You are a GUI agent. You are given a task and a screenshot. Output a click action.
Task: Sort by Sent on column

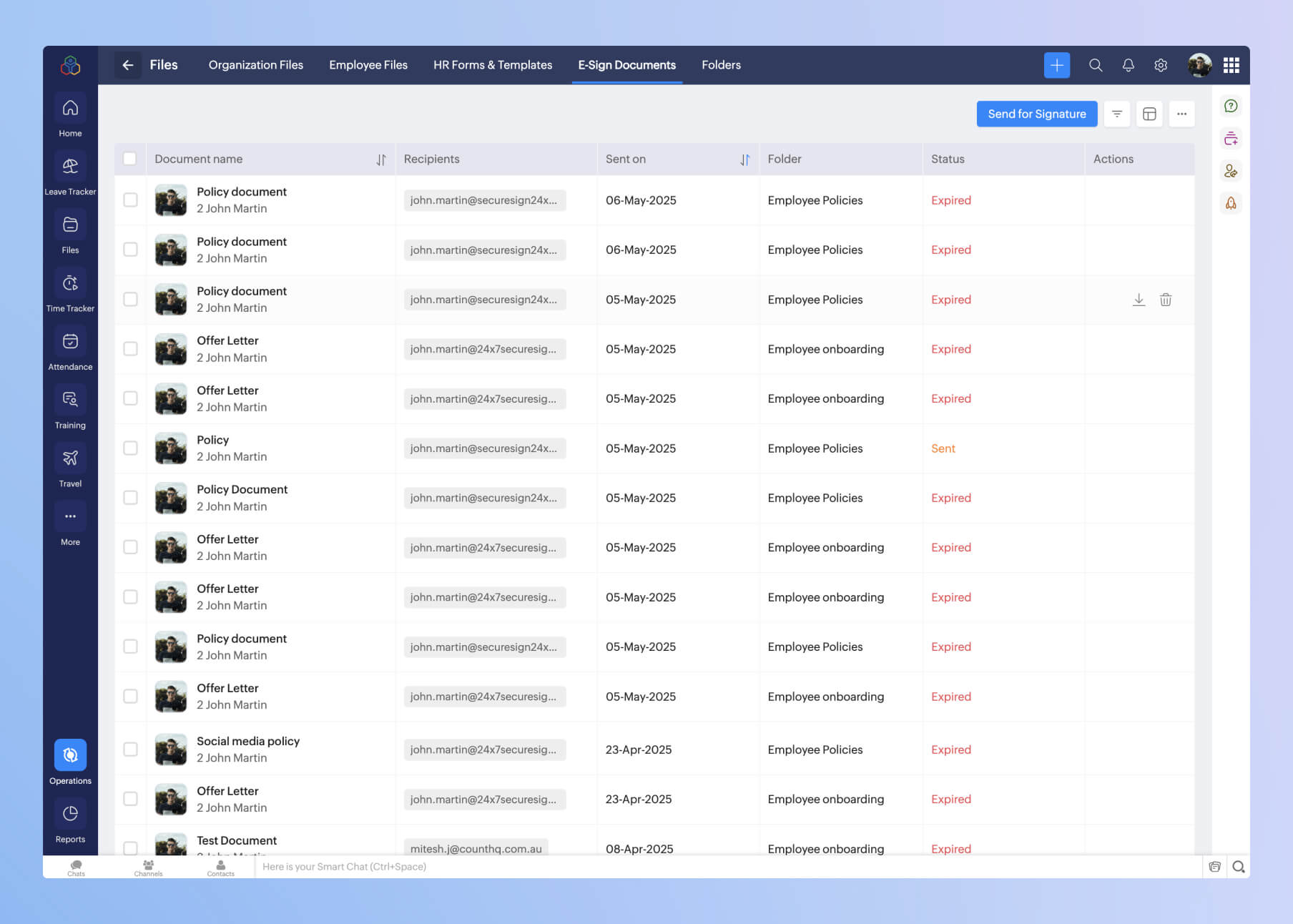point(744,159)
